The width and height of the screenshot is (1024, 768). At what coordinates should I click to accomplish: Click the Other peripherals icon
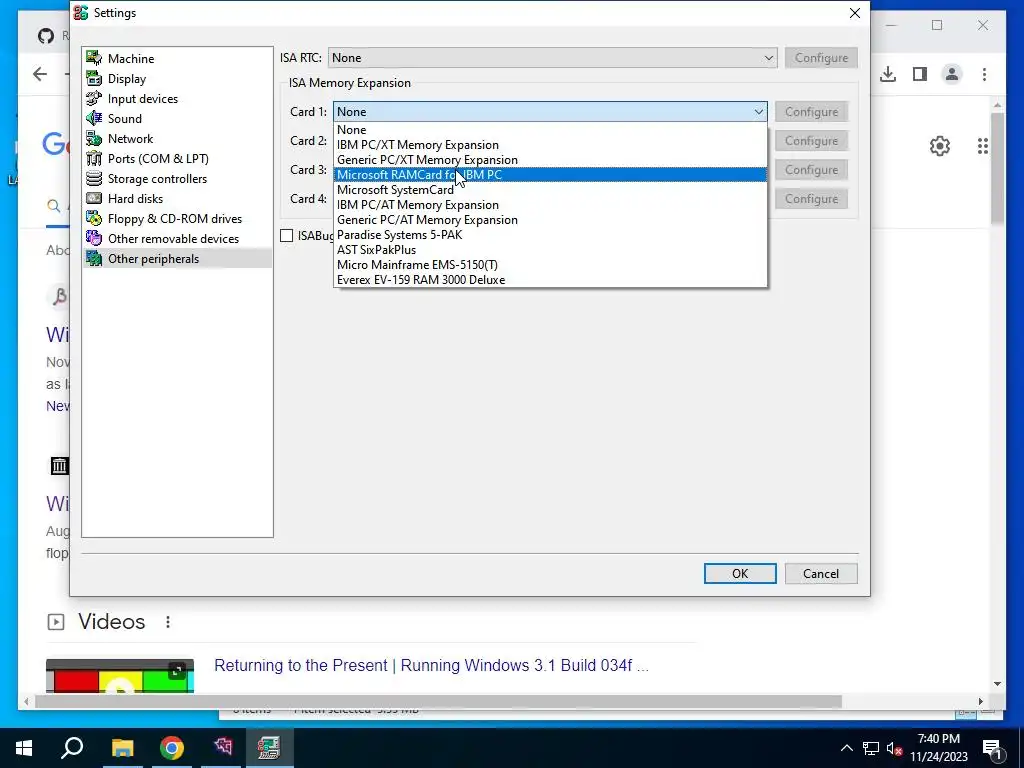point(94,259)
